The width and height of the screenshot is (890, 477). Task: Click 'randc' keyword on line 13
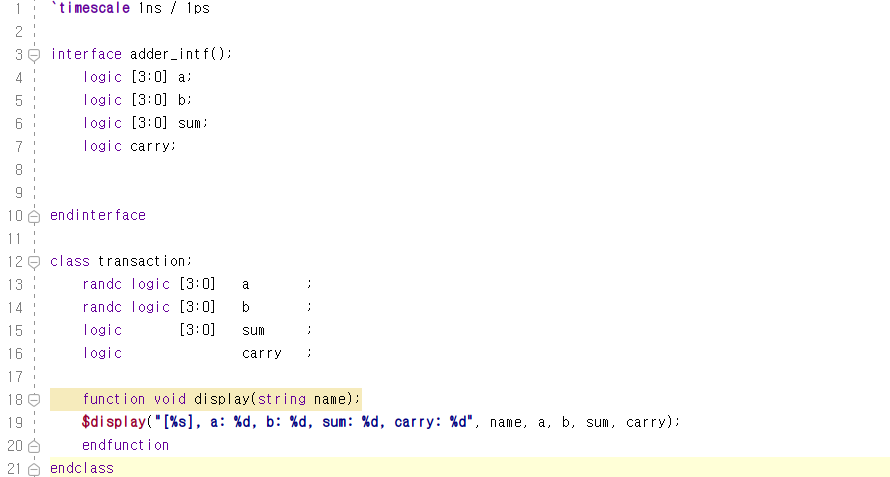pyautogui.click(x=102, y=284)
